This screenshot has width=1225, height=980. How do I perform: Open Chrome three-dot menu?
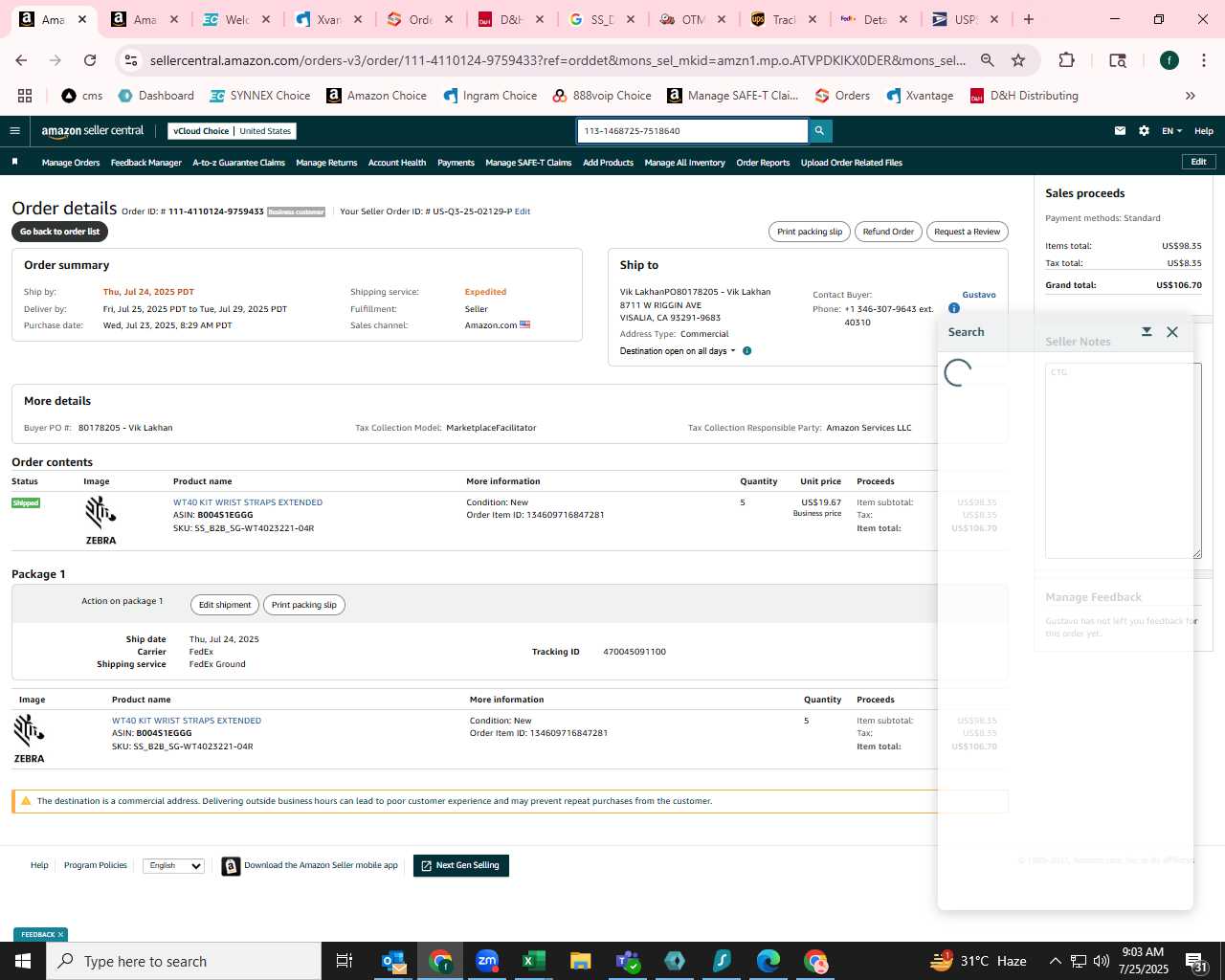pyautogui.click(x=1202, y=60)
